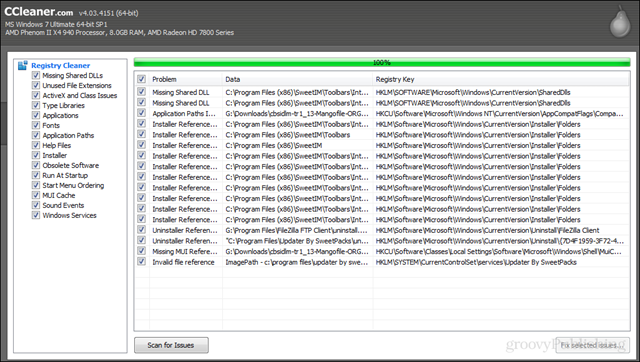Uncheck Help Files option

(x=36, y=145)
